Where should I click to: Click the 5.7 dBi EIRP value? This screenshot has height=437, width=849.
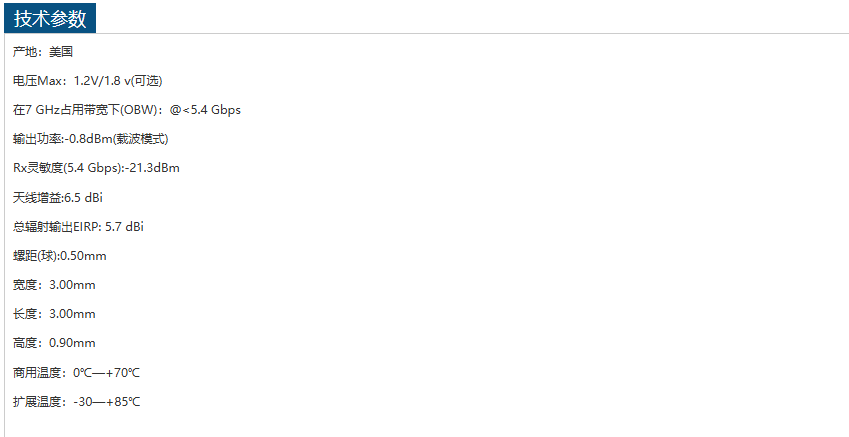coord(124,227)
